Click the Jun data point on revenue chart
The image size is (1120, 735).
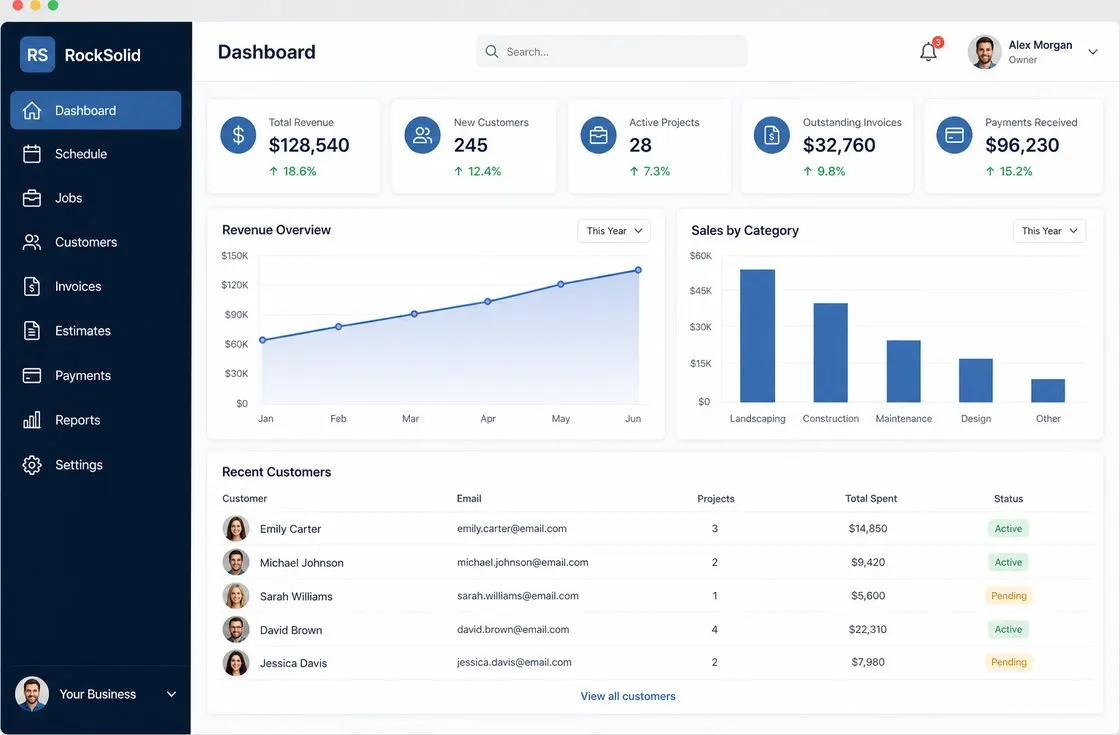tap(639, 270)
